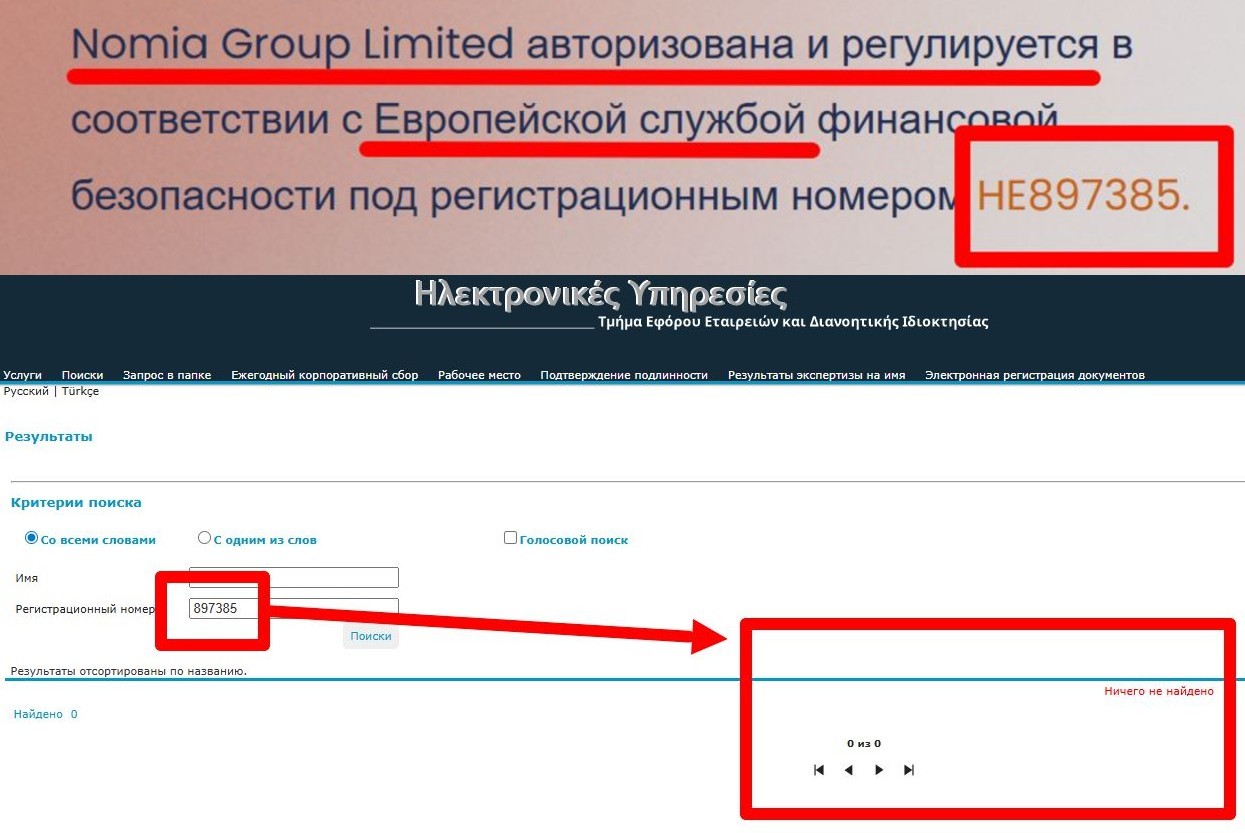This screenshot has height=833, width=1245.
Task: Open "Подтверждение подлинности" menu item
Action: [624, 375]
